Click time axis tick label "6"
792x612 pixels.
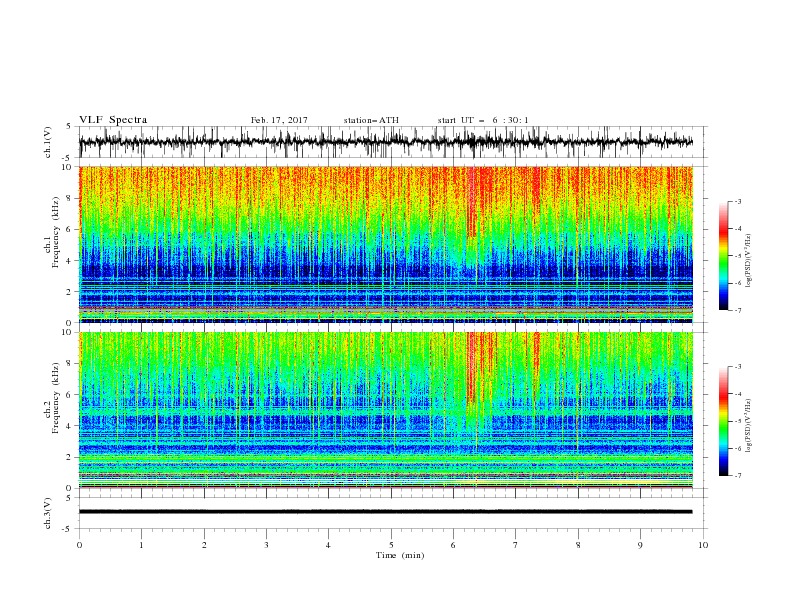[x=453, y=545]
